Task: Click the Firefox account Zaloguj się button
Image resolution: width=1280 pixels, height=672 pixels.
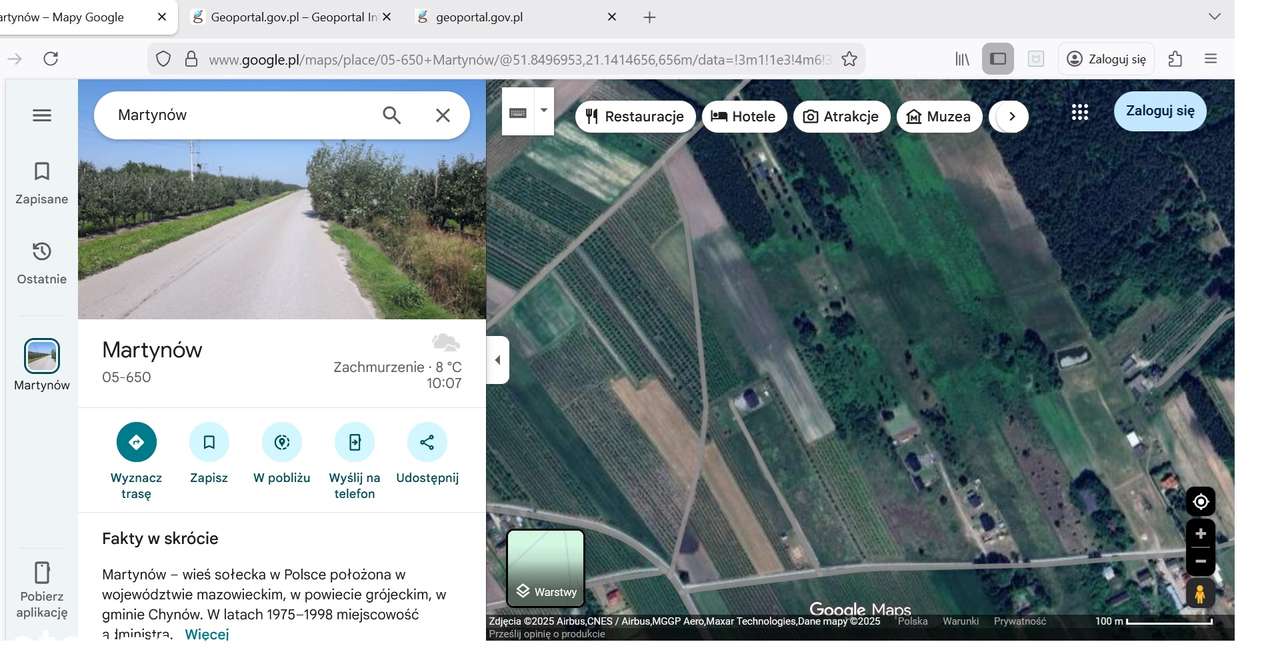Action: tap(1106, 59)
